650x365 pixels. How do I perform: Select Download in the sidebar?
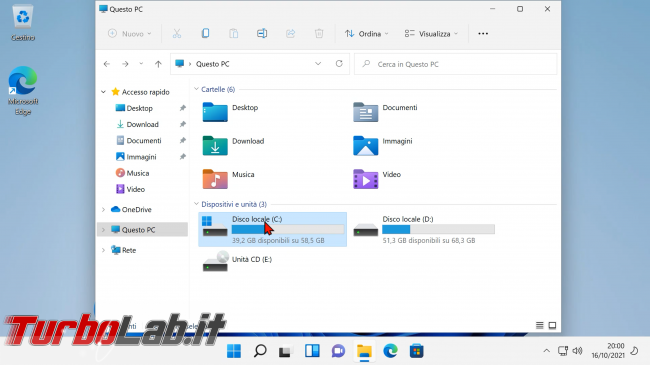142,124
